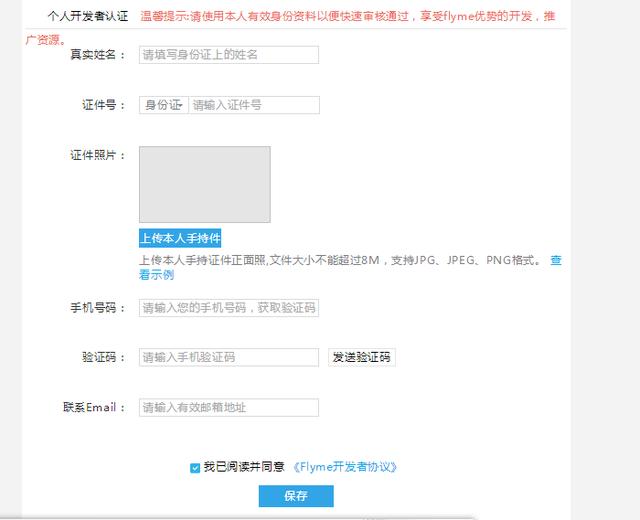This screenshot has height=520, width=640.
Task: Click the 个人开发者认证 heading text
Action: pos(88,17)
